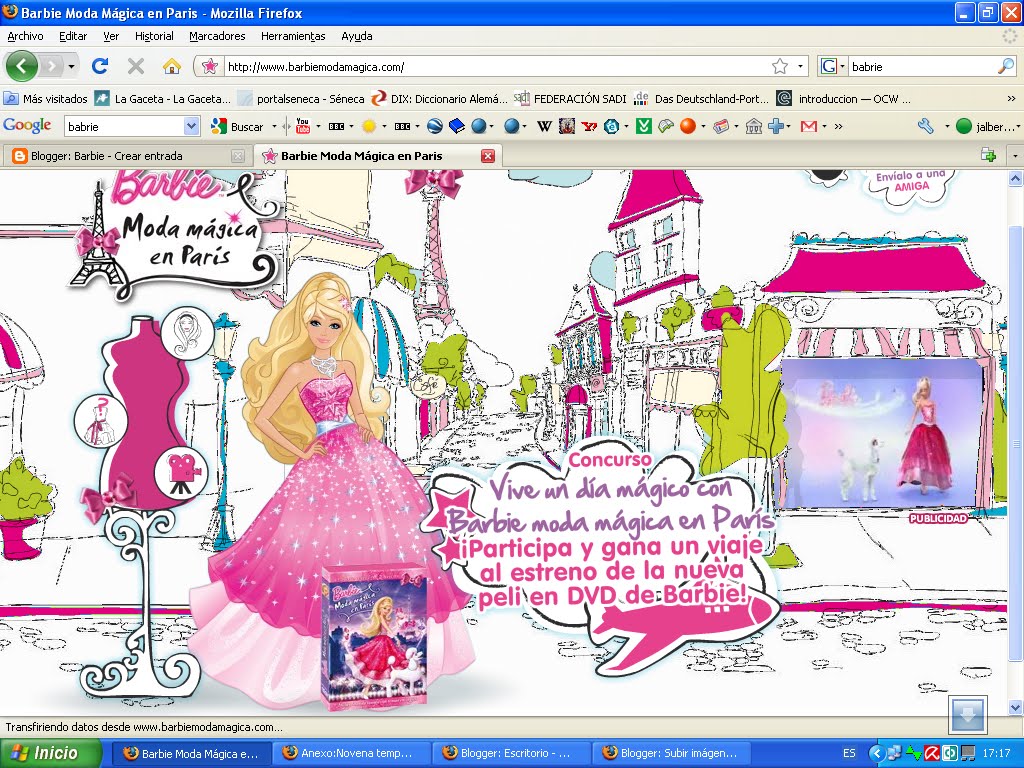Image resolution: width=1024 pixels, height=768 pixels.
Task: Click the Wikipedia W icon
Action: (544, 126)
